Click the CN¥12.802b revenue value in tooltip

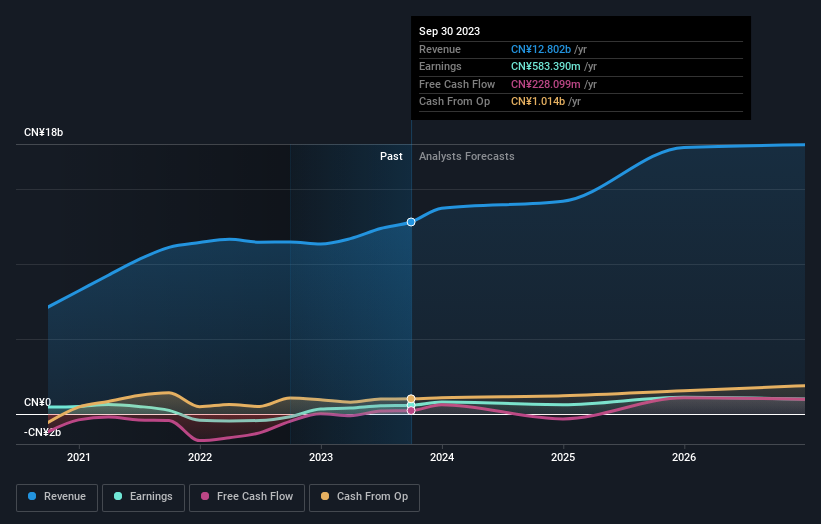point(541,49)
